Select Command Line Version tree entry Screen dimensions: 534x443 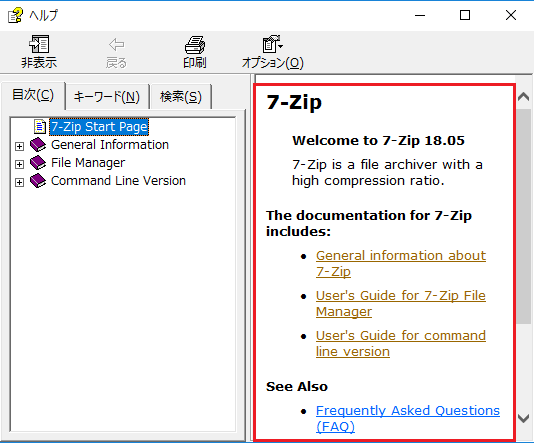(x=118, y=181)
